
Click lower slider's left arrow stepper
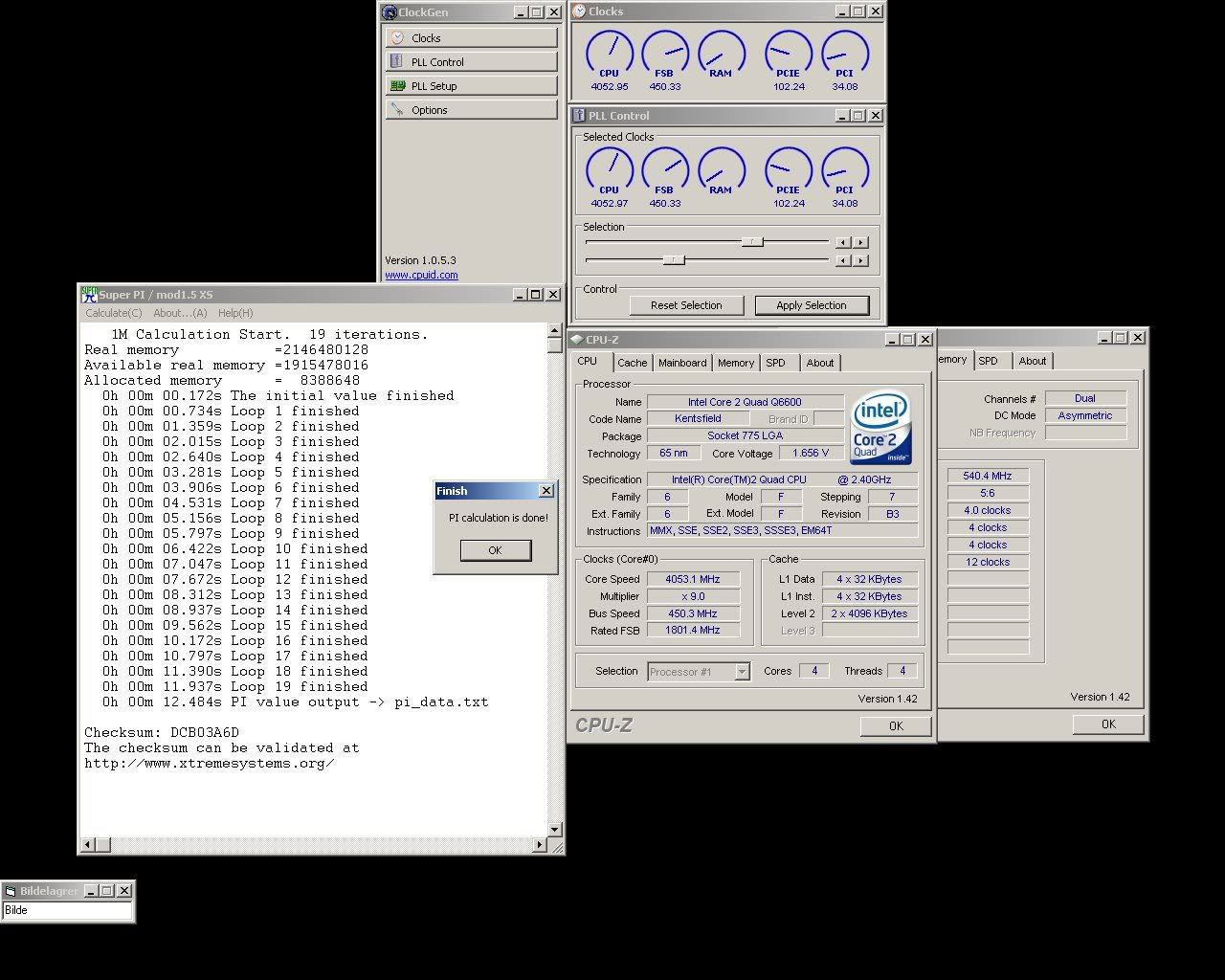(843, 259)
